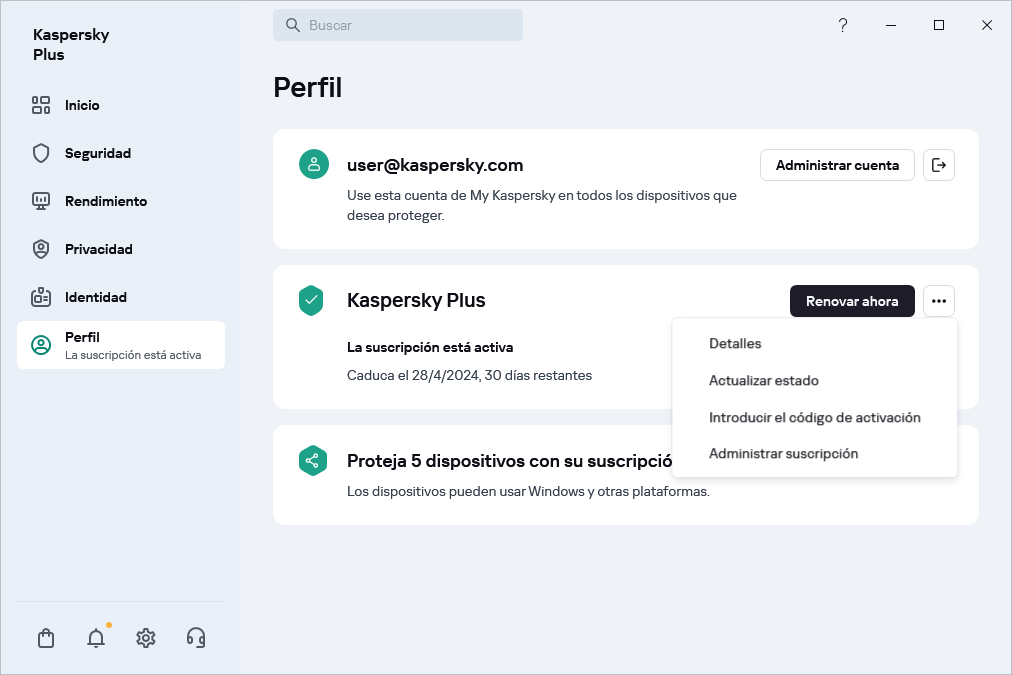Switch to Privacidad in the sidebar
This screenshot has width=1012, height=675.
click(x=98, y=249)
